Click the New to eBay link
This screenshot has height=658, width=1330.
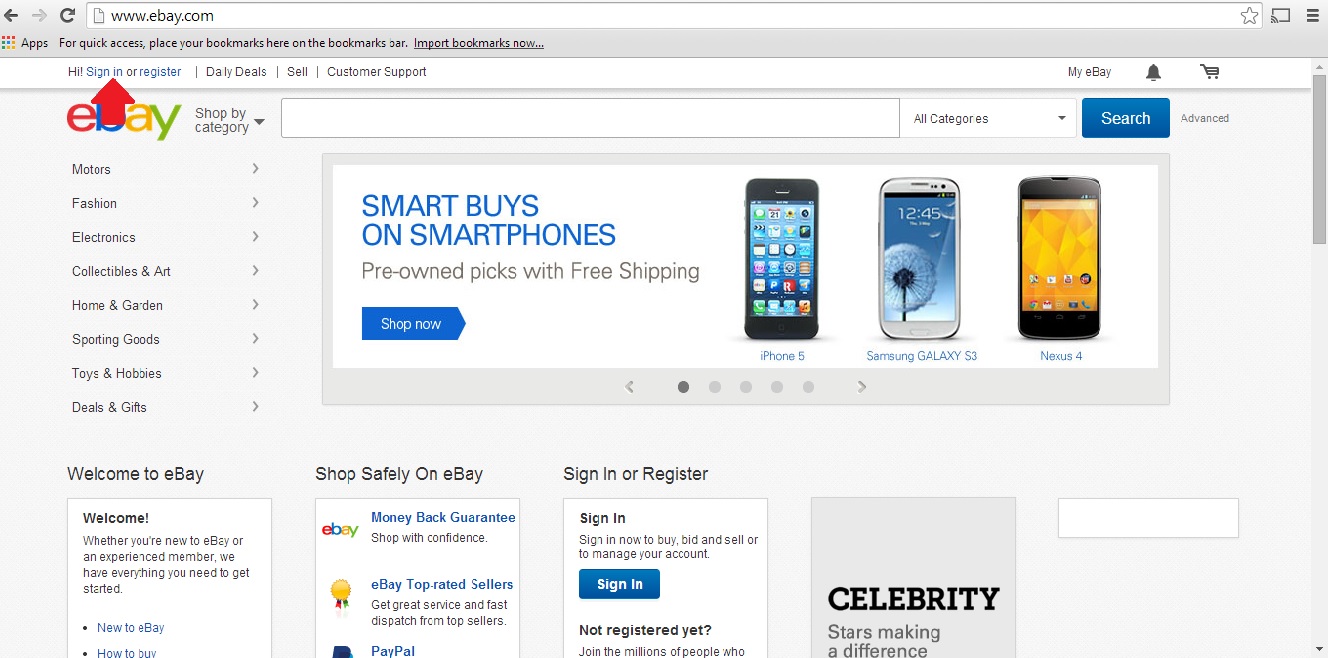(x=131, y=627)
